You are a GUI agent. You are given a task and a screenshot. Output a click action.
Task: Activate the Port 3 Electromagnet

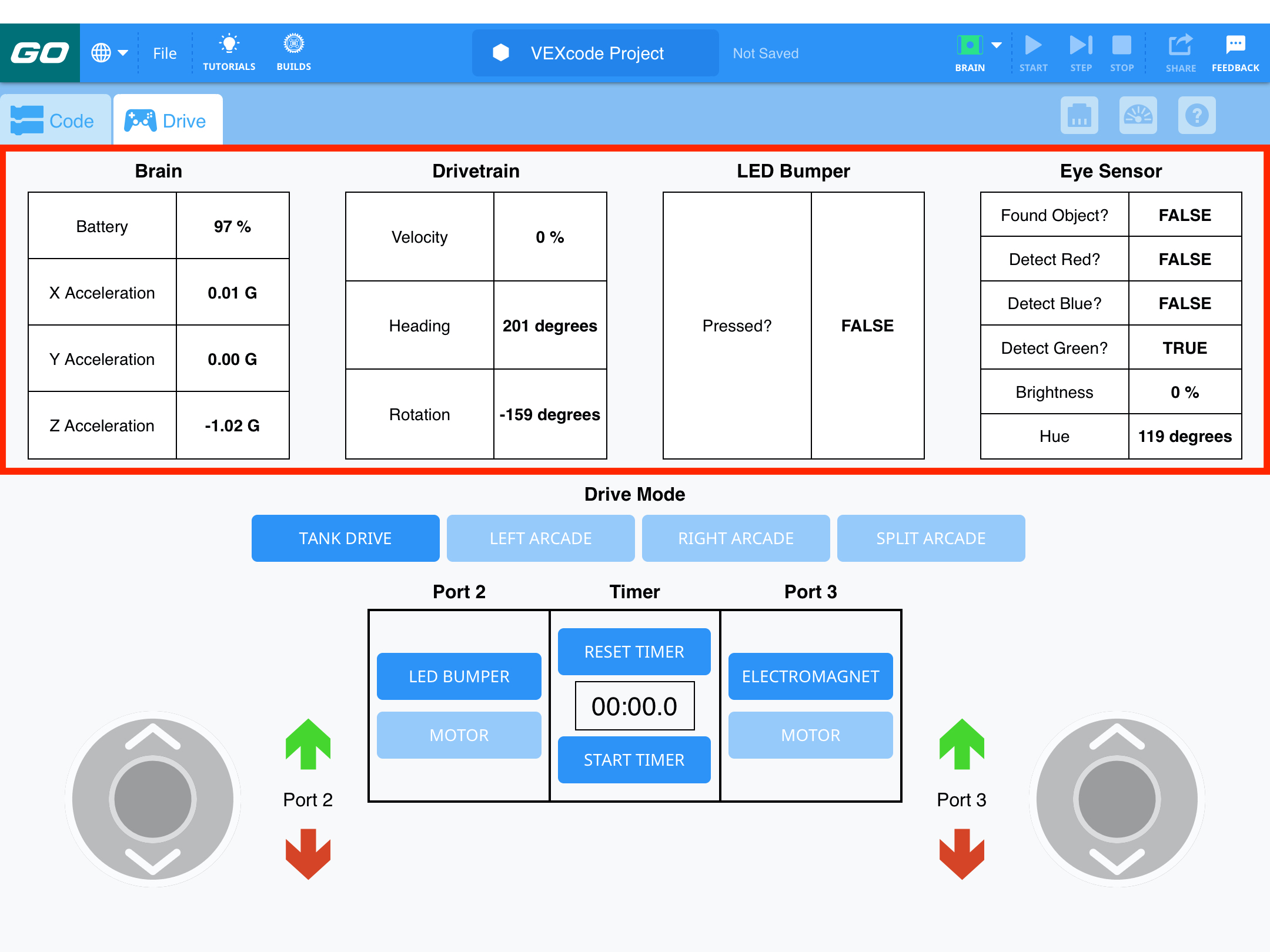[810, 676]
